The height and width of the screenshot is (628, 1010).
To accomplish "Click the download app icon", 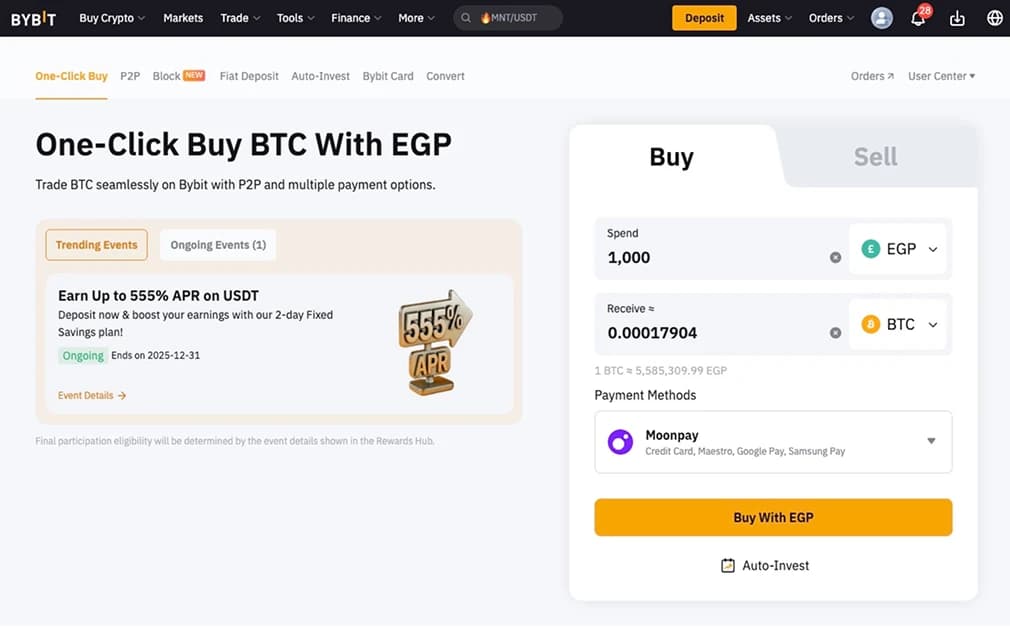I will [x=957, y=18].
